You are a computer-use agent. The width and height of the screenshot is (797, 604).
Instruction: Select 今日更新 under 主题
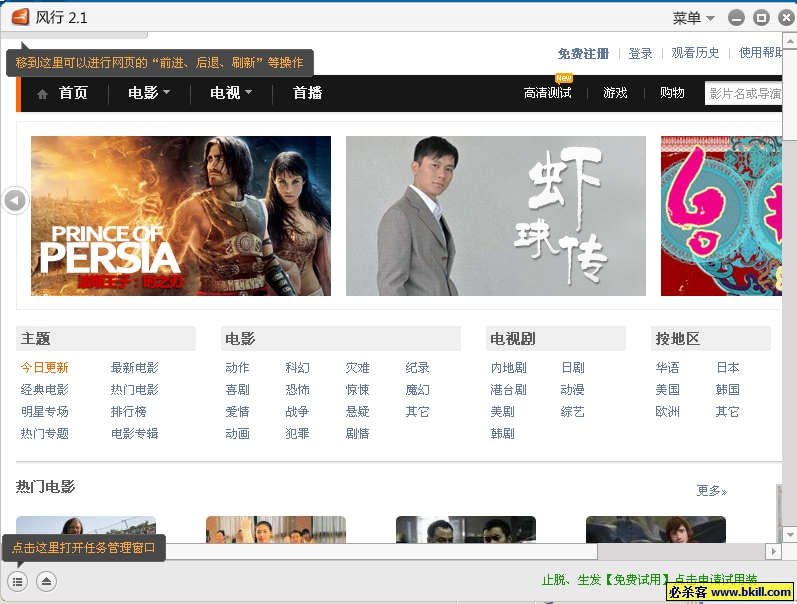[45, 368]
